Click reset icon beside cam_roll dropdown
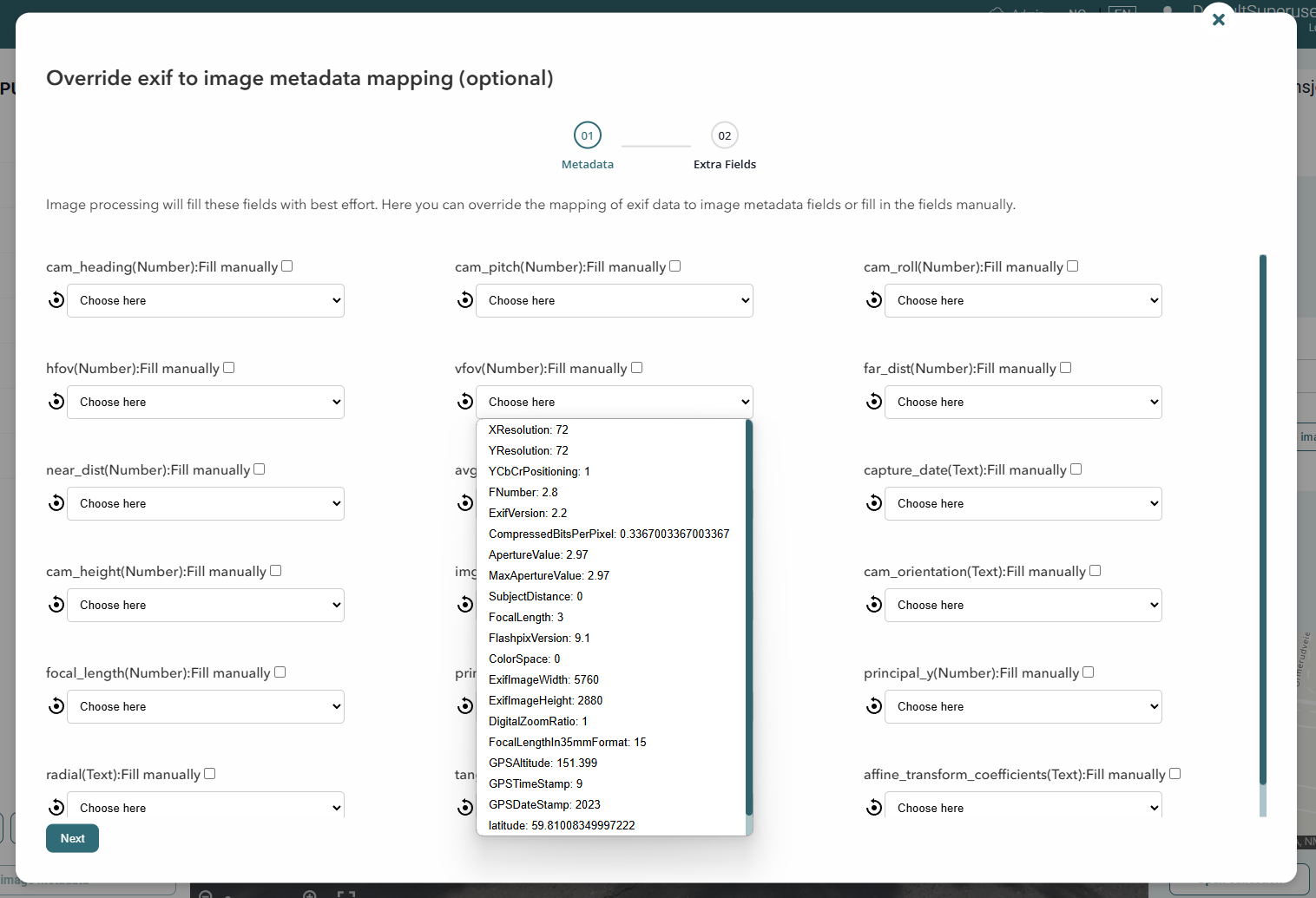Viewport: 1316px width, 898px height. point(874,300)
